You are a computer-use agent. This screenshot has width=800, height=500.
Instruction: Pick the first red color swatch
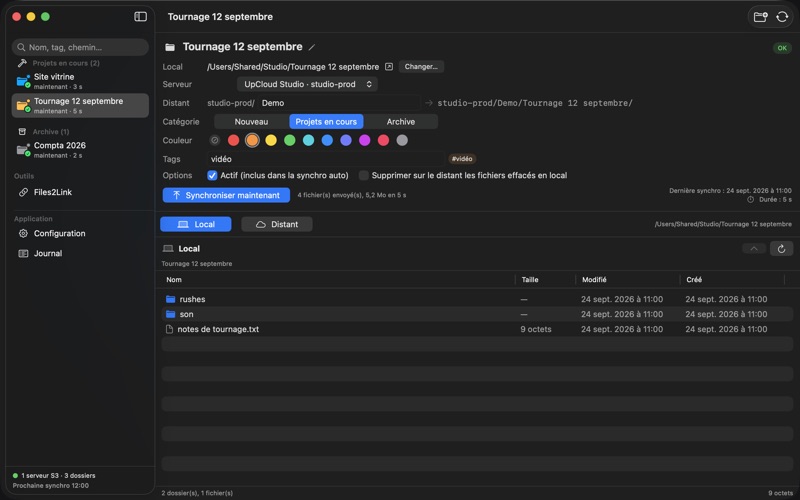(x=233, y=140)
